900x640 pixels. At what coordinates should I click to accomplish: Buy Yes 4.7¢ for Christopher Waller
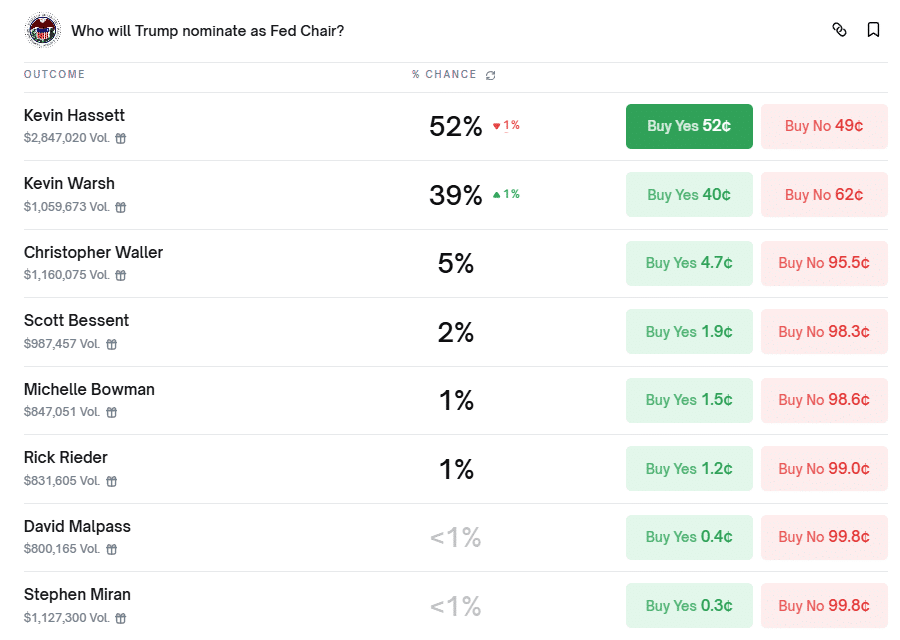click(x=689, y=263)
